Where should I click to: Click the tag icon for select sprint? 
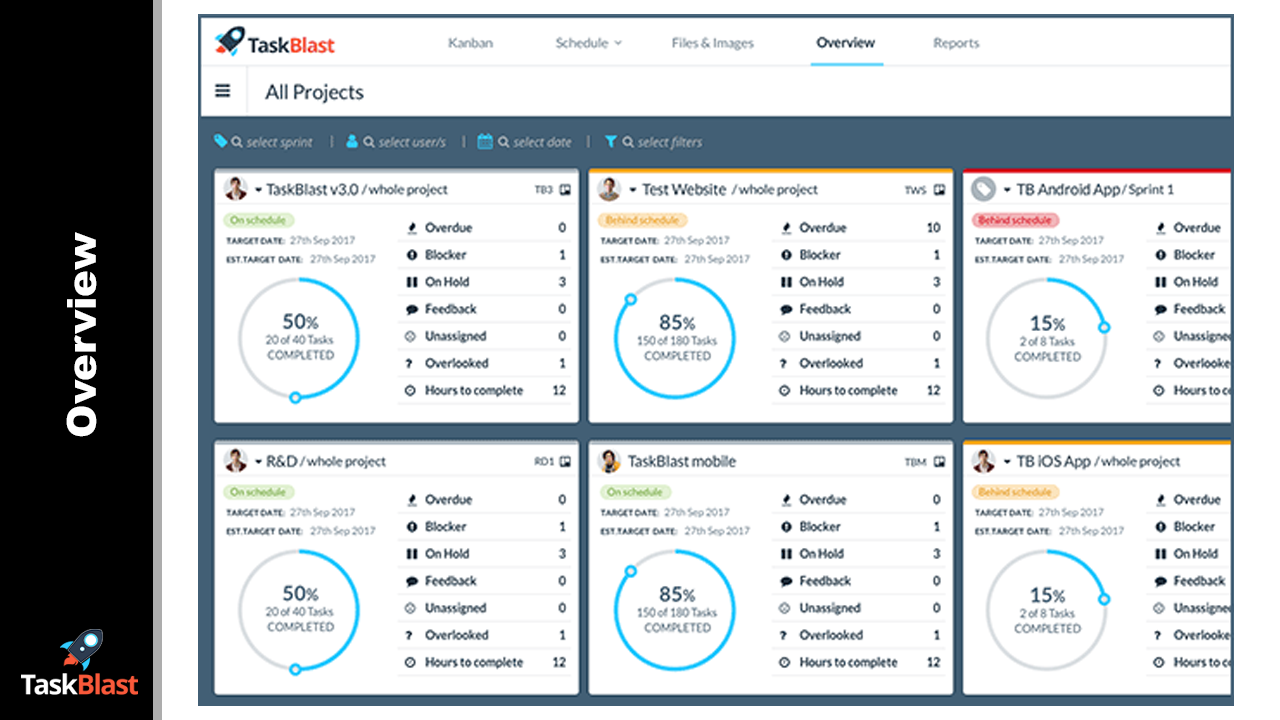pyautogui.click(x=220, y=142)
